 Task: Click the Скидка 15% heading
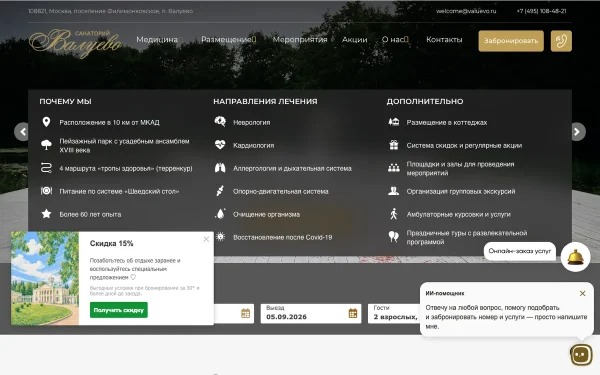click(x=112, y=243)
